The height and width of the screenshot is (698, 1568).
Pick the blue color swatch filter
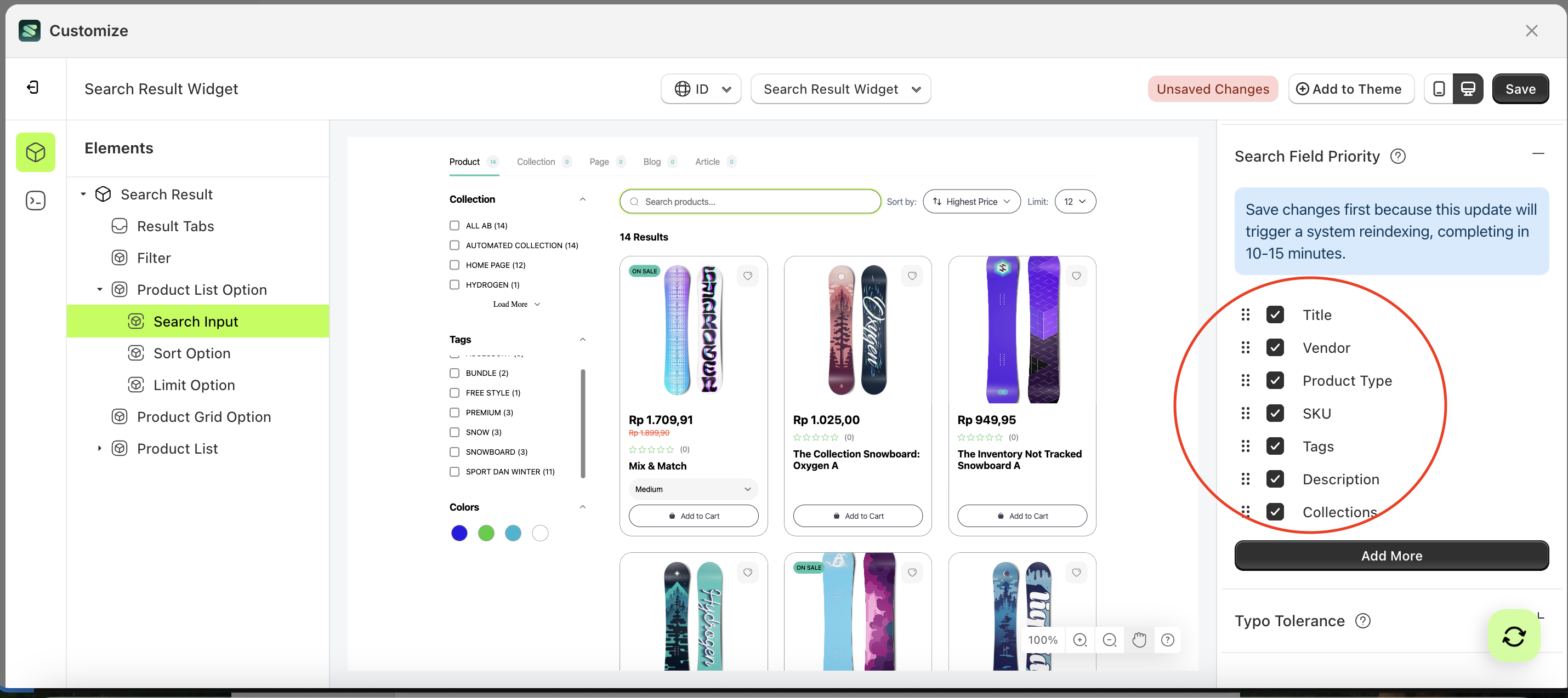(459, 533)
